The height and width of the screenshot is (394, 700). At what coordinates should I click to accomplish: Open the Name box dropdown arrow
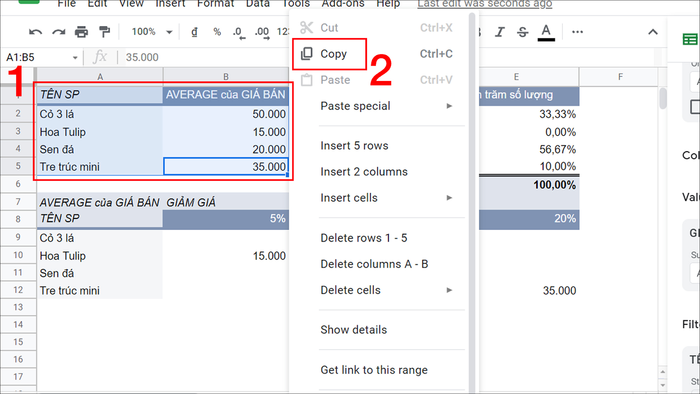(x=75, y=58)
